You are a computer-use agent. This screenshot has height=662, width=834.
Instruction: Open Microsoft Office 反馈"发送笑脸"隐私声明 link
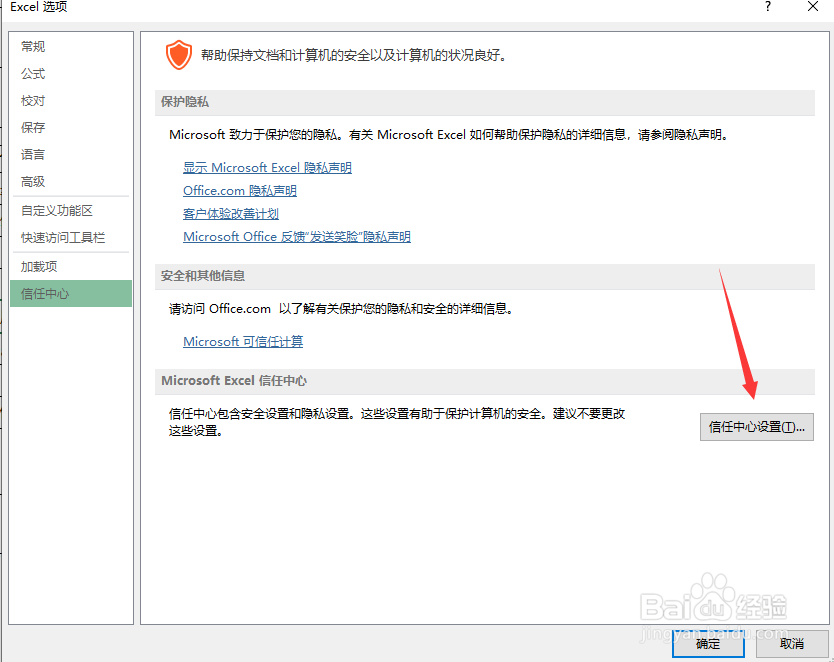(297, 237)
